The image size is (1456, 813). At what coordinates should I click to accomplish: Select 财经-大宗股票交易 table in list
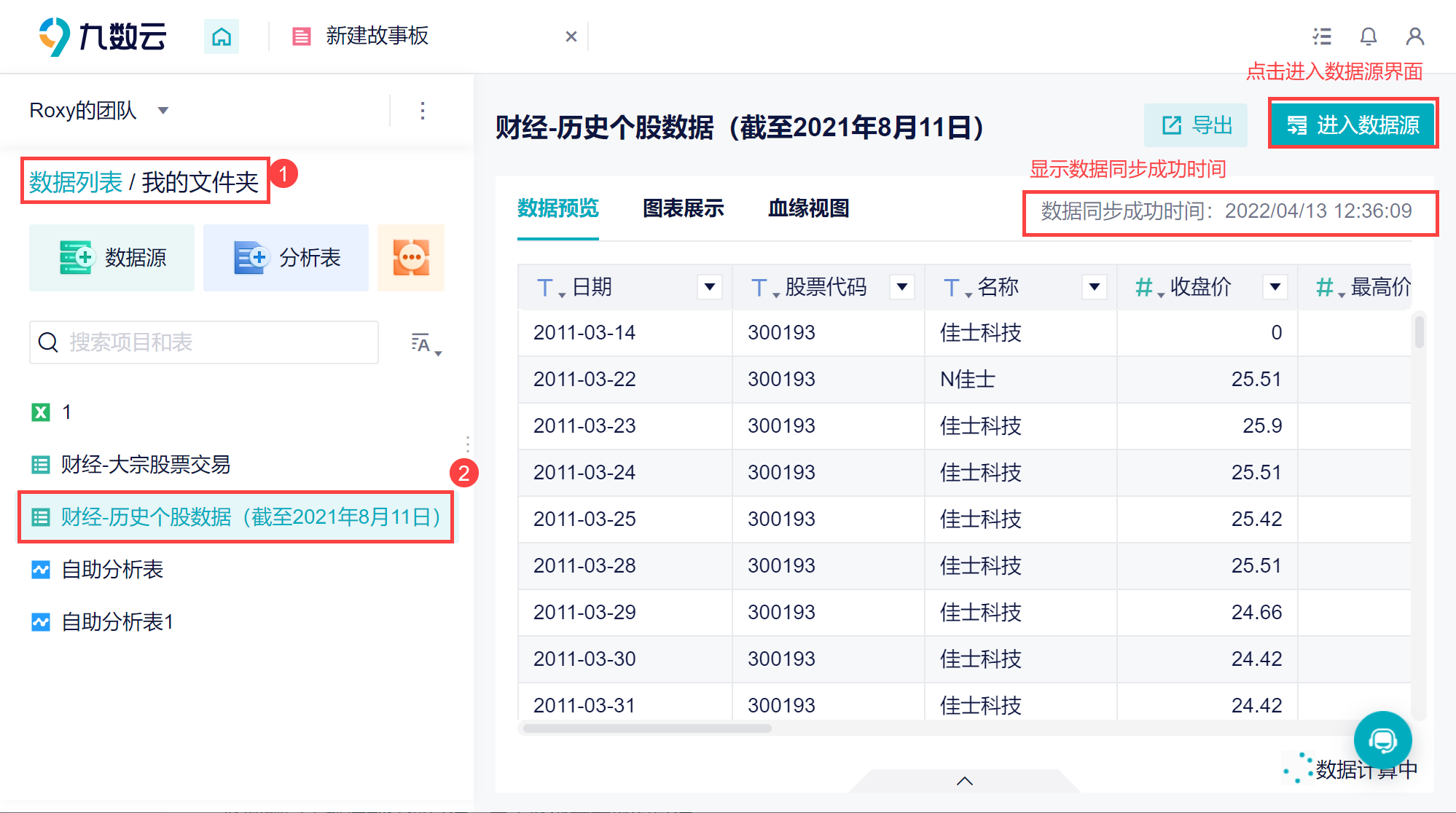click(146, 464)
